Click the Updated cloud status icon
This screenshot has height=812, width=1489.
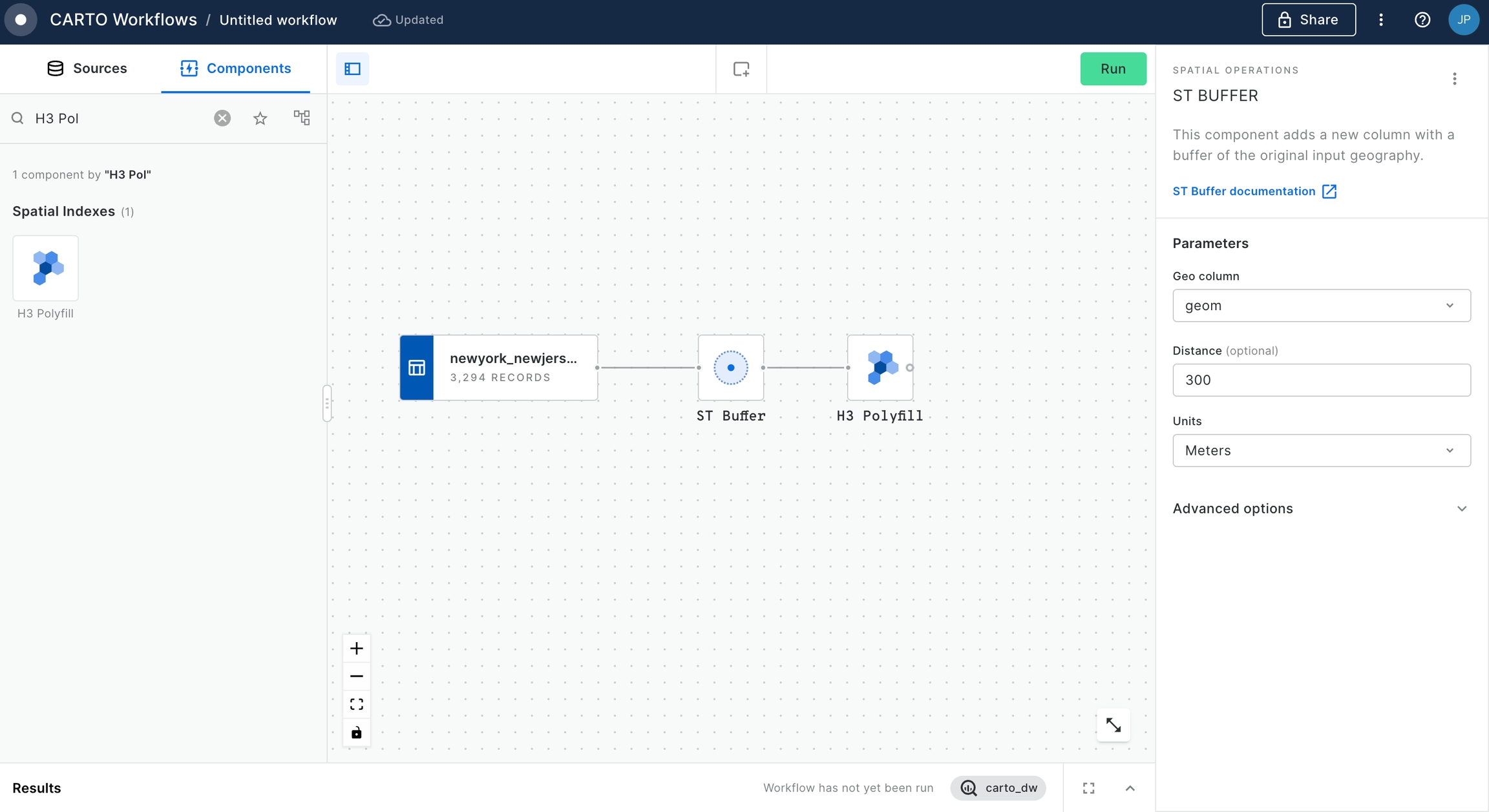click(x=381, y=20)
